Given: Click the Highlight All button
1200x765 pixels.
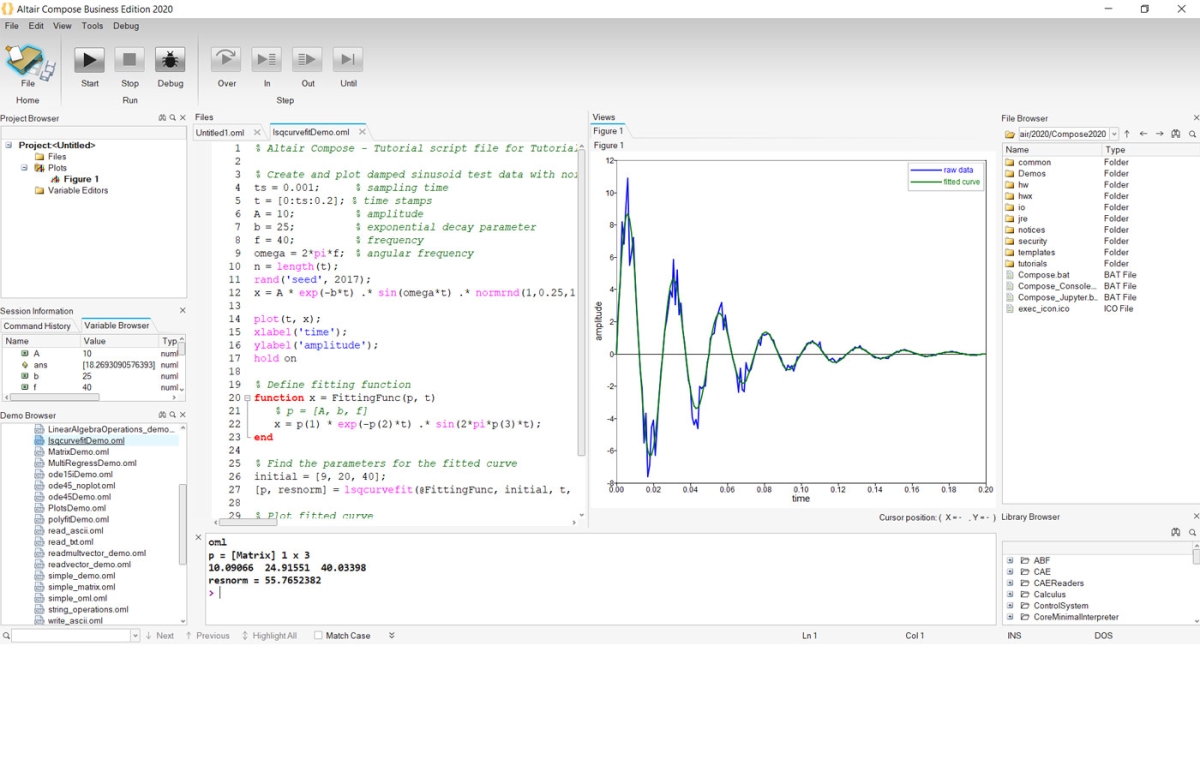Looking at the screenshot, I should (x=270, y=636).
